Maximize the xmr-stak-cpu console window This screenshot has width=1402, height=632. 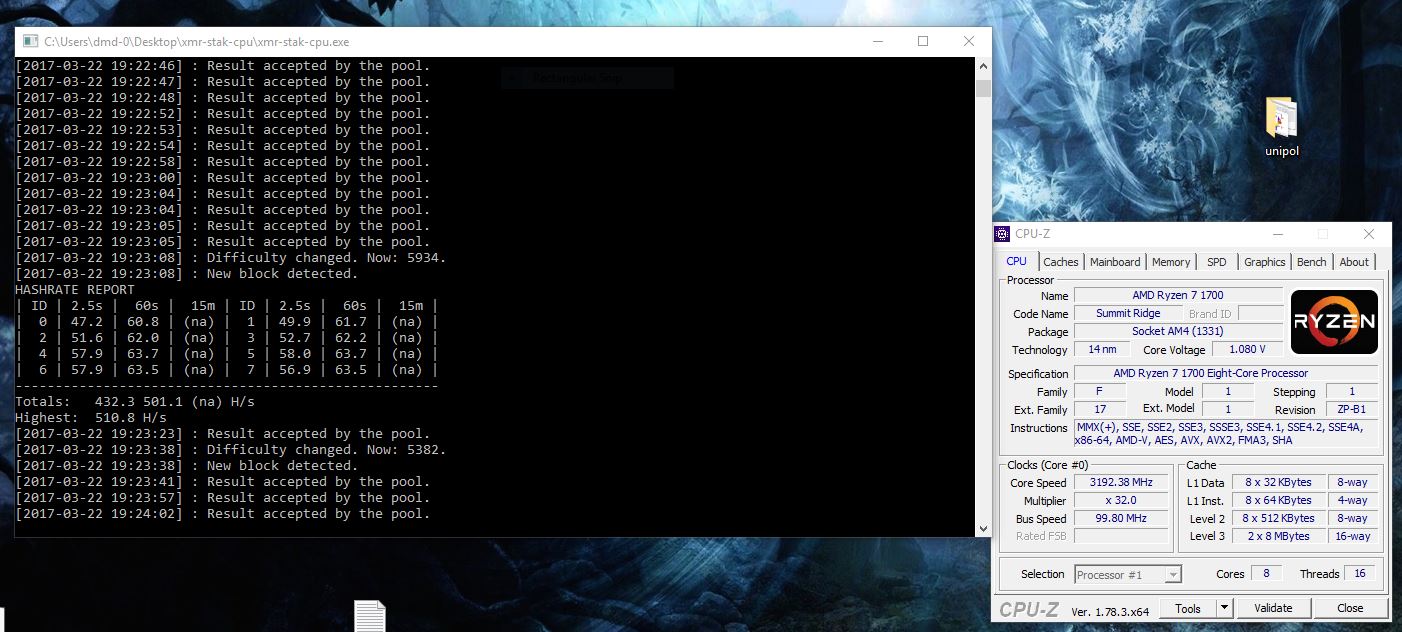point(923,42)
